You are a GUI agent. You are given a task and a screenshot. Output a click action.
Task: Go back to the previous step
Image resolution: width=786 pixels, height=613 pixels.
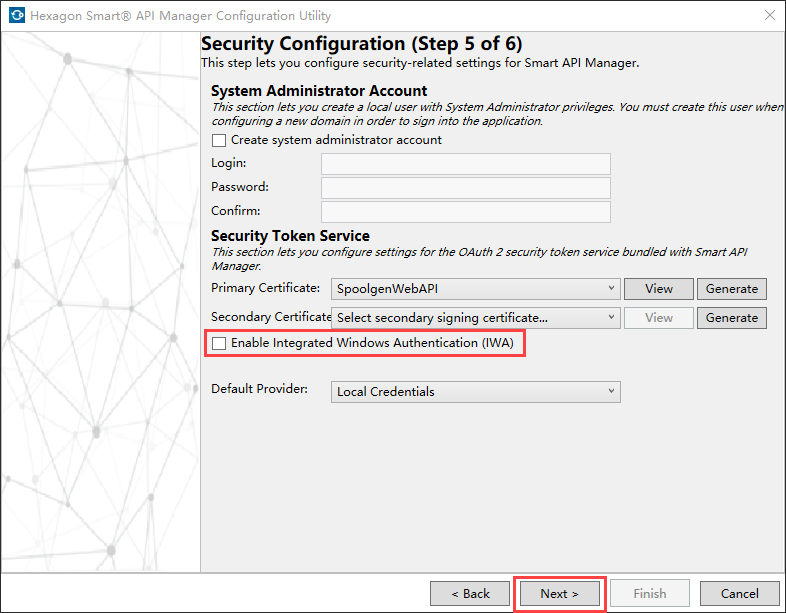469,593
